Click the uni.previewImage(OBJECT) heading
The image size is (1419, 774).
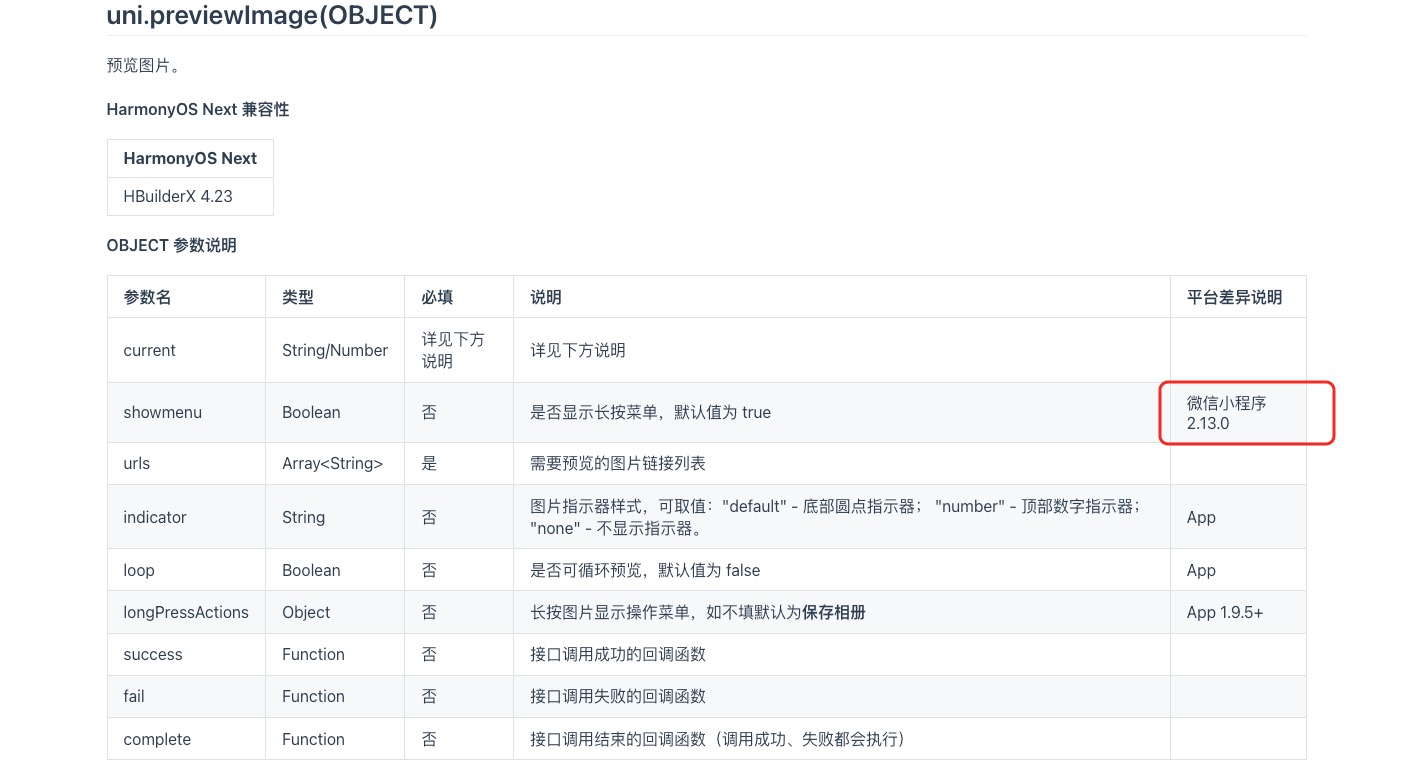click(x=272, y=16)
